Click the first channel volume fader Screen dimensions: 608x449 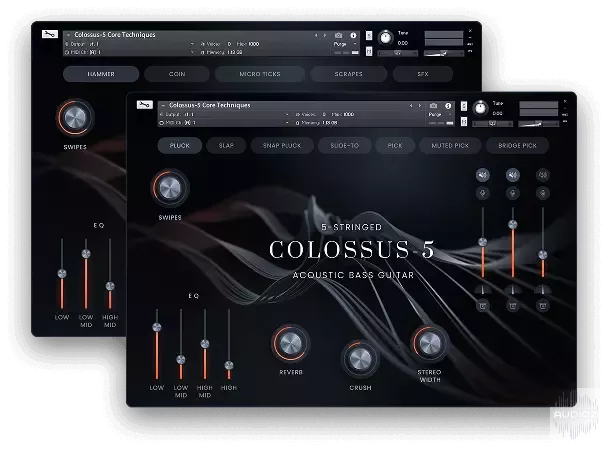(x=483, y=242)
